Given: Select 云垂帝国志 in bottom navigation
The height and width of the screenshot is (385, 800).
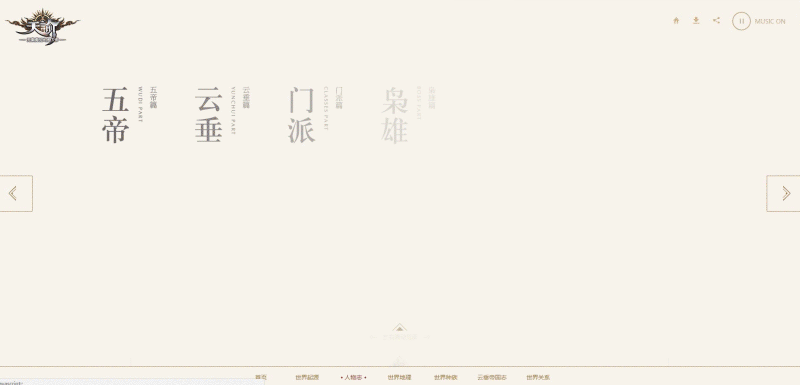Looking at the screenshot, I should click(492, 377).
